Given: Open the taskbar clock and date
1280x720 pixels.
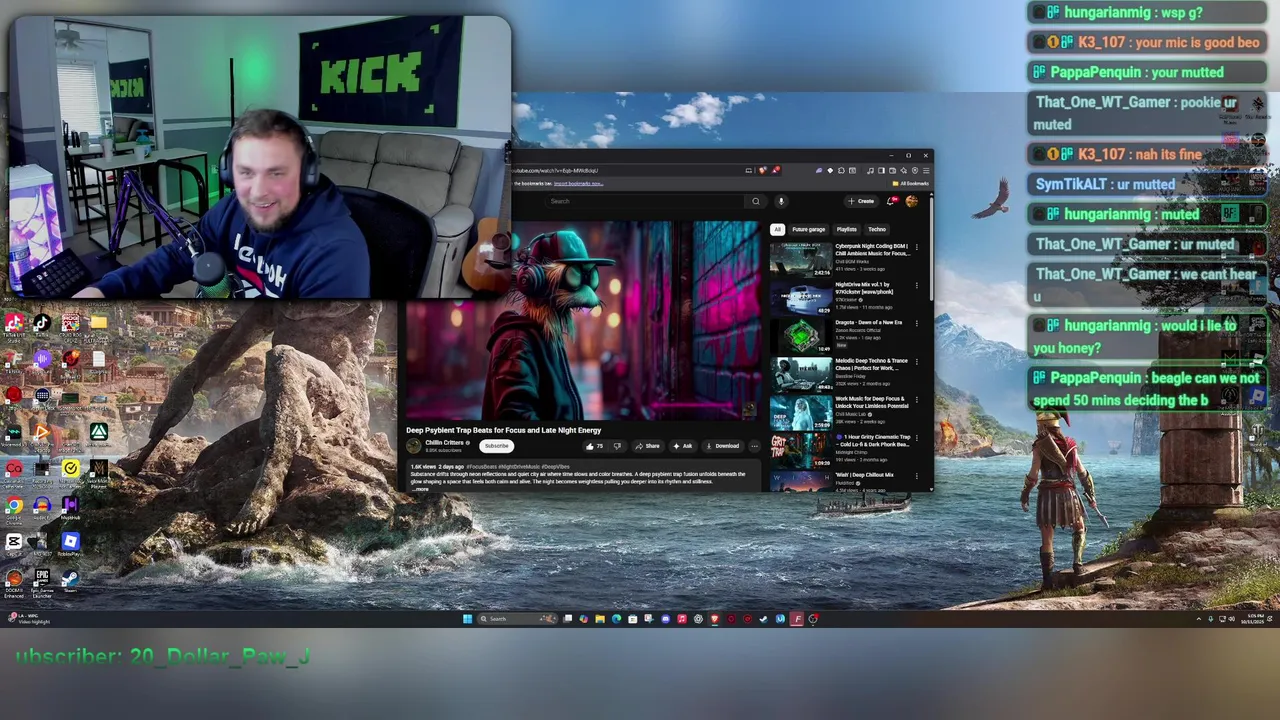Looking at the screenshot, I should click(1255, 619).
